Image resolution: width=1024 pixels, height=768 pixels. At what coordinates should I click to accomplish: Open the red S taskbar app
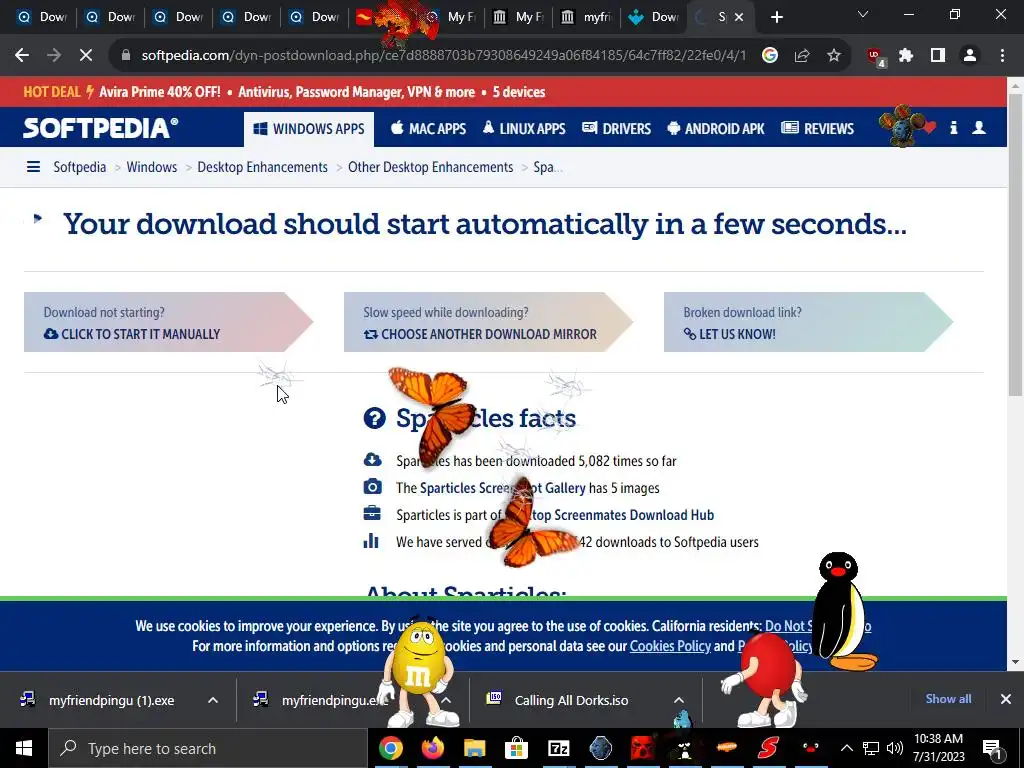769,748
